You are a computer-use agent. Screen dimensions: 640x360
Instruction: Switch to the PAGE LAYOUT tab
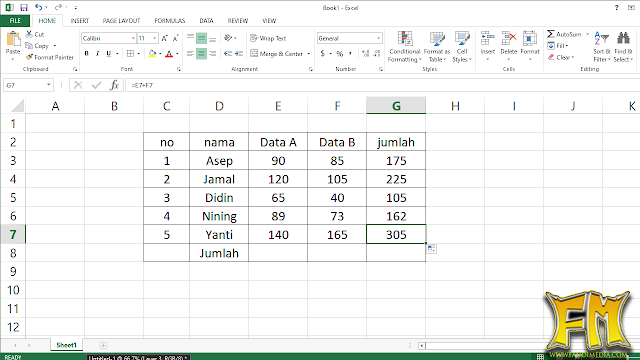[x=121, y=20]
